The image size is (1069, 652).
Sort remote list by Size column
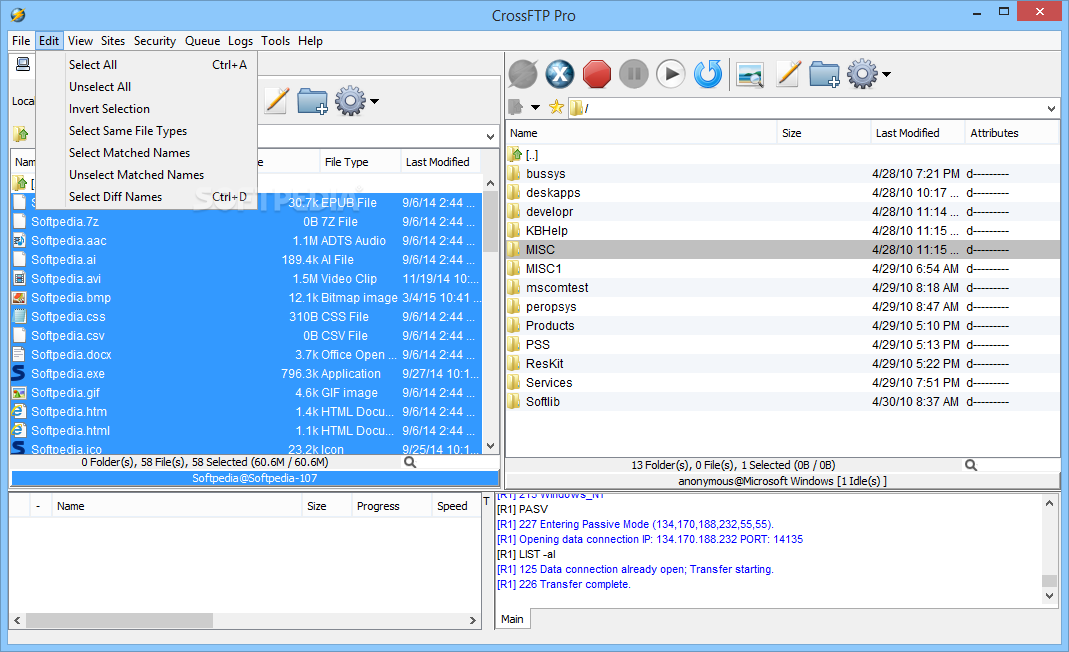[x=824, y=133]
